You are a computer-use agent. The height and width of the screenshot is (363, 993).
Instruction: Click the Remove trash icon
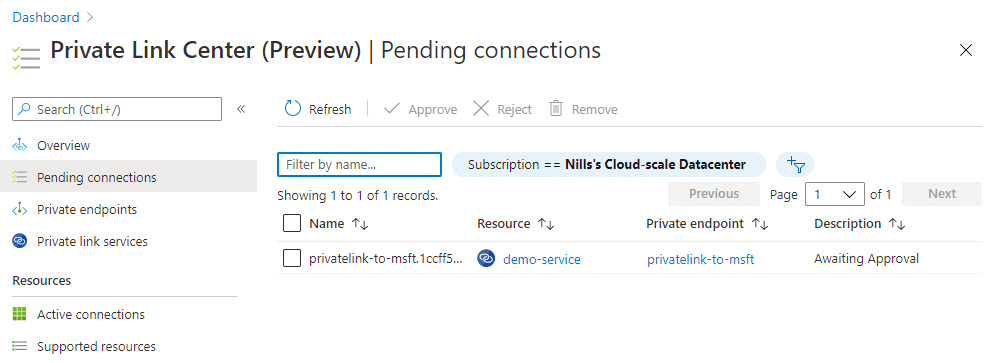tap(556, 109)
